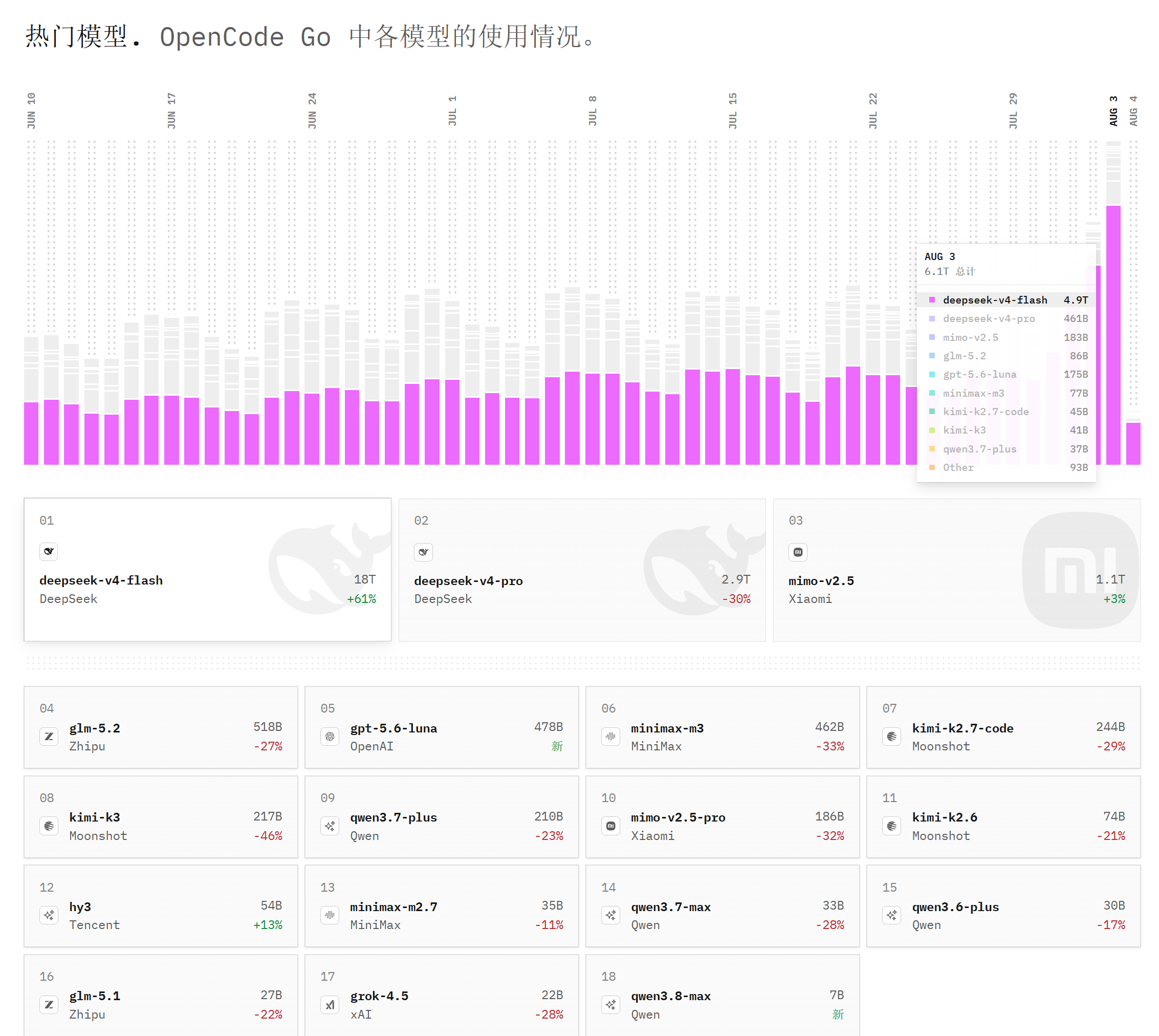This screenshot has width=1159, height=1036.
Task: Select the kimi-k2.7-code model name
Action: (963, 728)
